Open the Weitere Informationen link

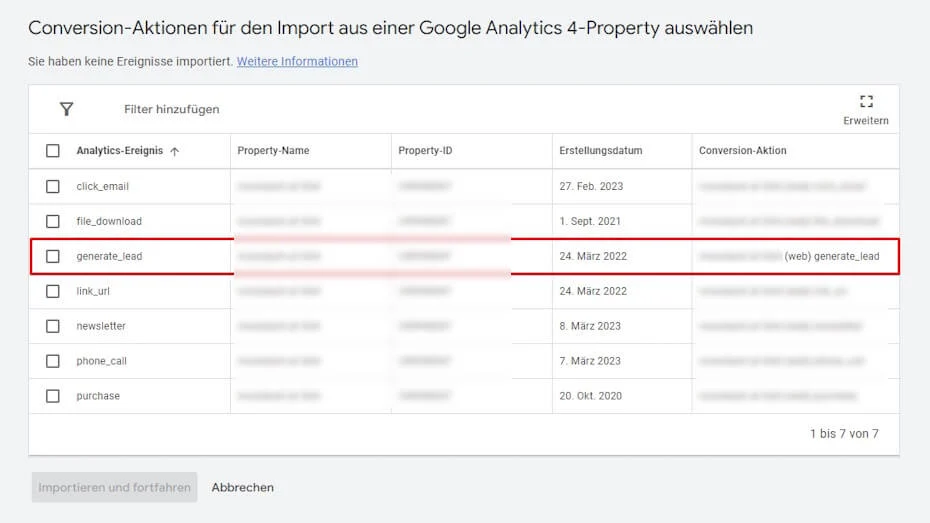click(x=297, y=61)
